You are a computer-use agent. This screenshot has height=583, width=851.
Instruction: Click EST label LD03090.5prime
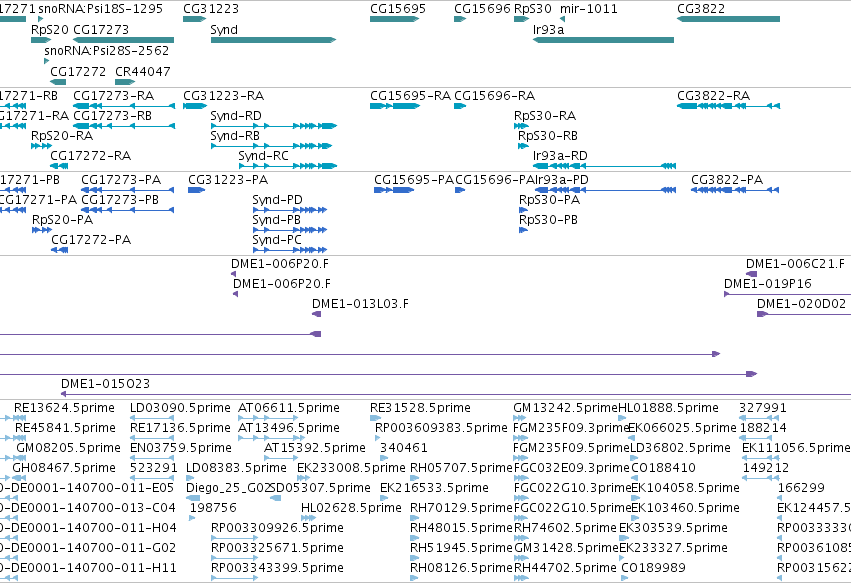(180, 408)
